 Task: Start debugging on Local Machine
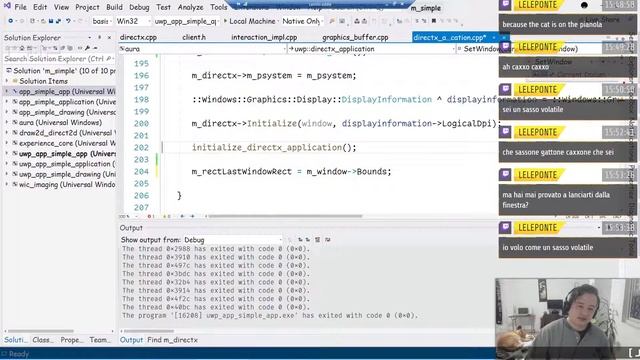tap(249, 21)
